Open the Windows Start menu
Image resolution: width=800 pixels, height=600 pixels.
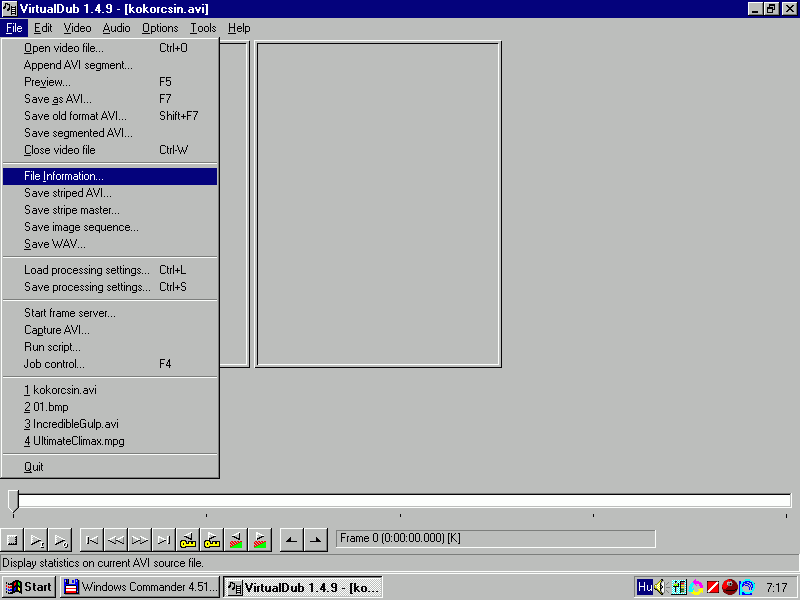coord(29,587)
